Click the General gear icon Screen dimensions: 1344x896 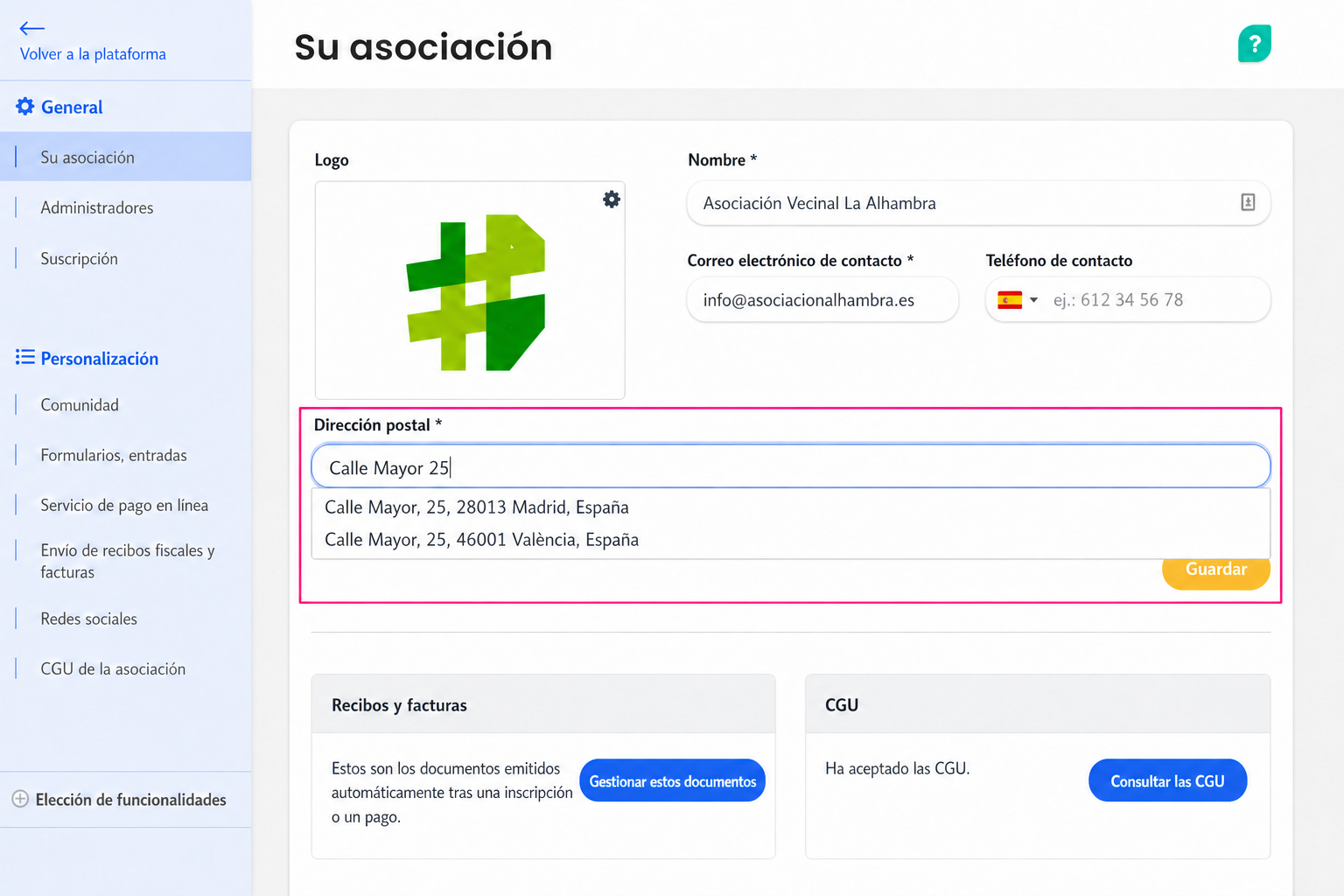(25, 107)
